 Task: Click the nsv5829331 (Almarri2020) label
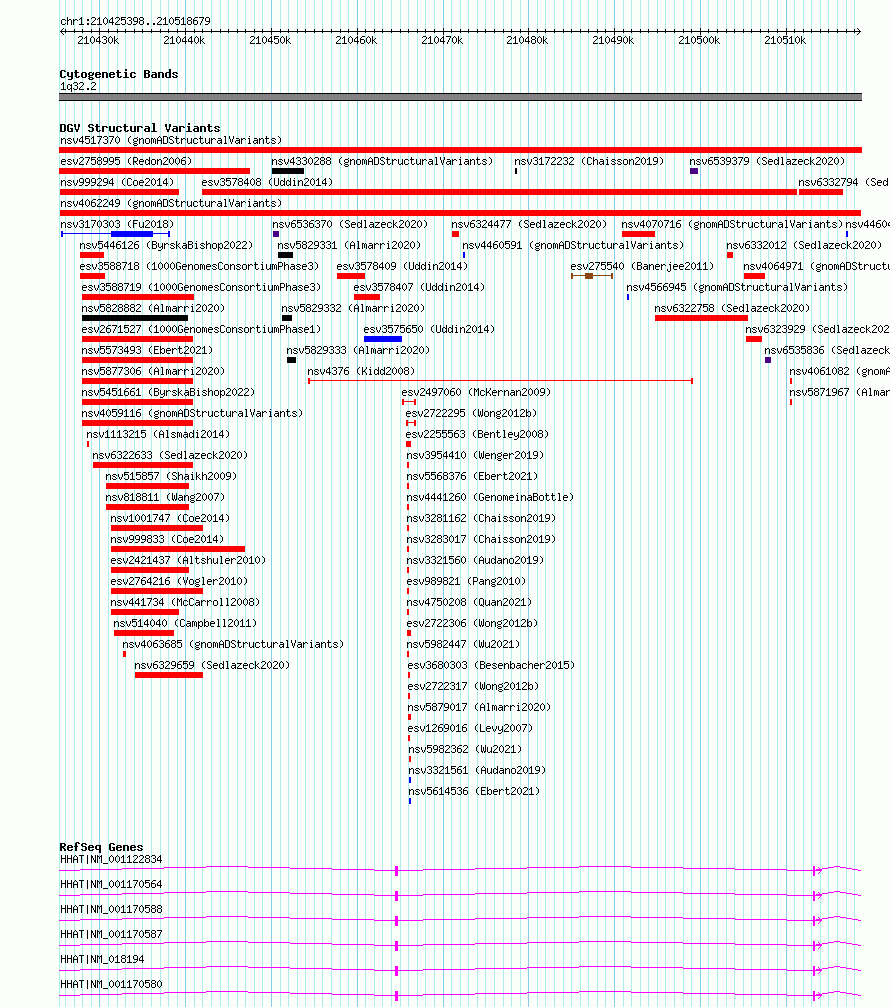[349, 245]
